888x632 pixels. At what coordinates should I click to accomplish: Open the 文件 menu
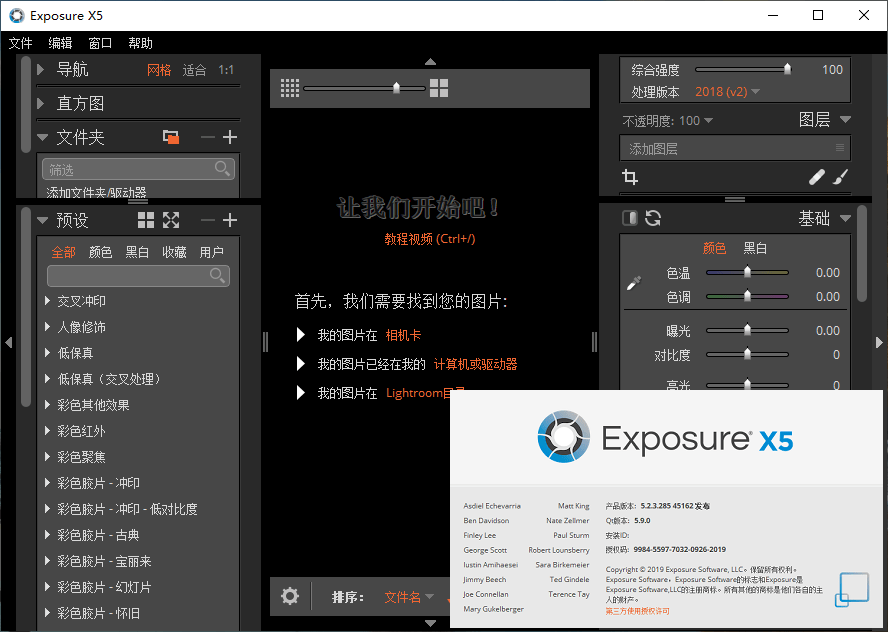[x=20, y=43]
